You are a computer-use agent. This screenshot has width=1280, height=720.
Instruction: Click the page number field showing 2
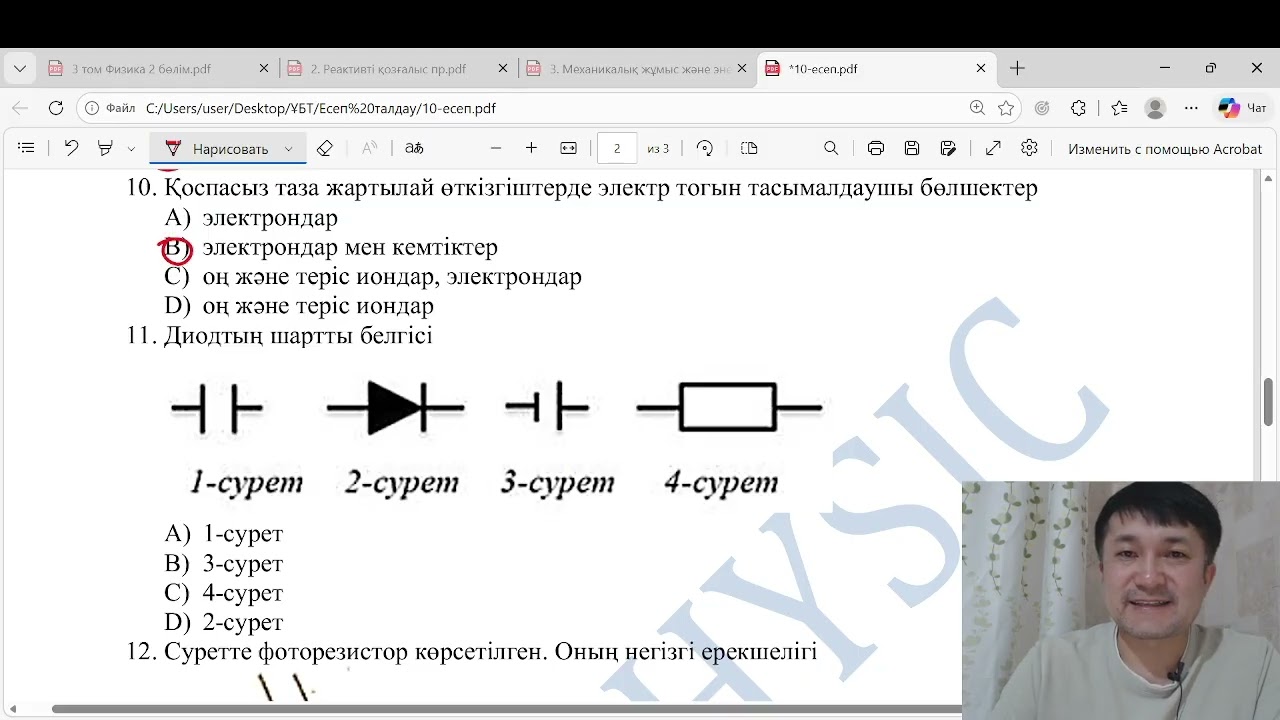pyautogui.click(x=617, y=148)
